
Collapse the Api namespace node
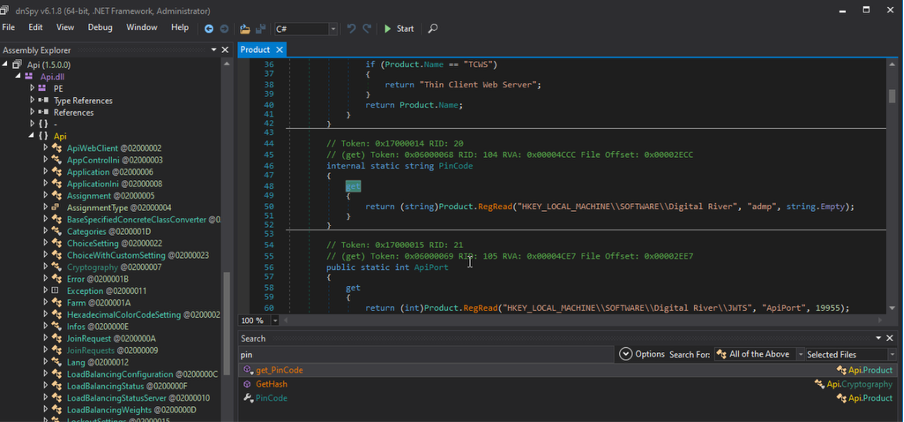click(33, 136)
